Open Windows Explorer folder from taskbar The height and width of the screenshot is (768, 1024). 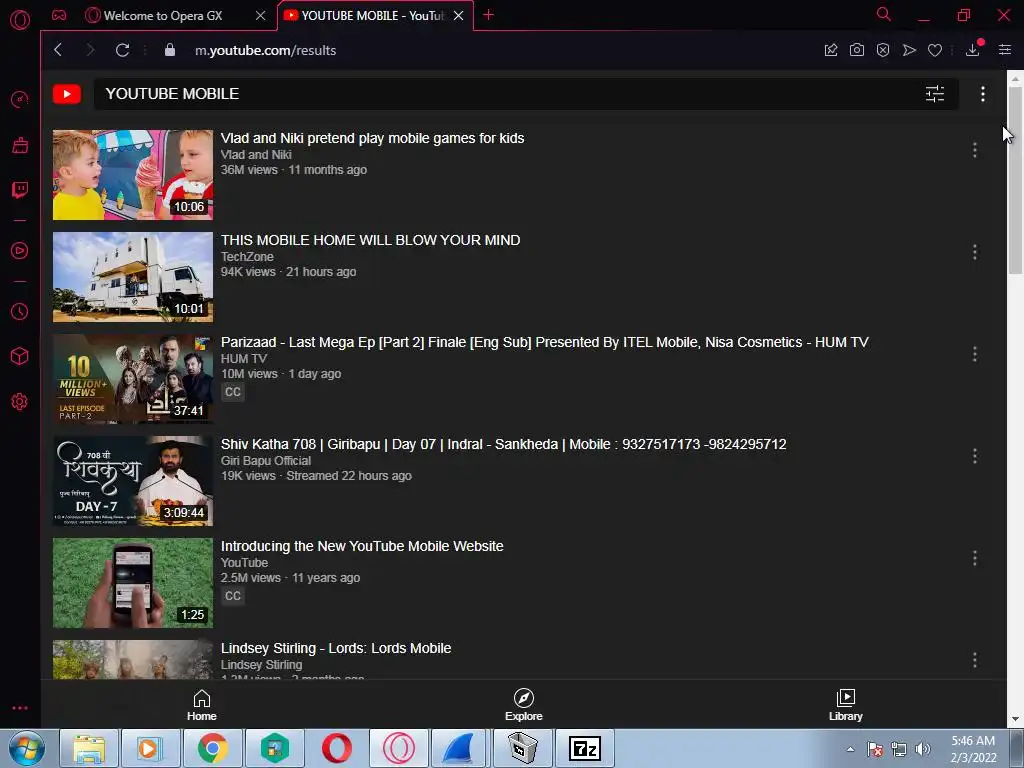(x=89, y=748)
